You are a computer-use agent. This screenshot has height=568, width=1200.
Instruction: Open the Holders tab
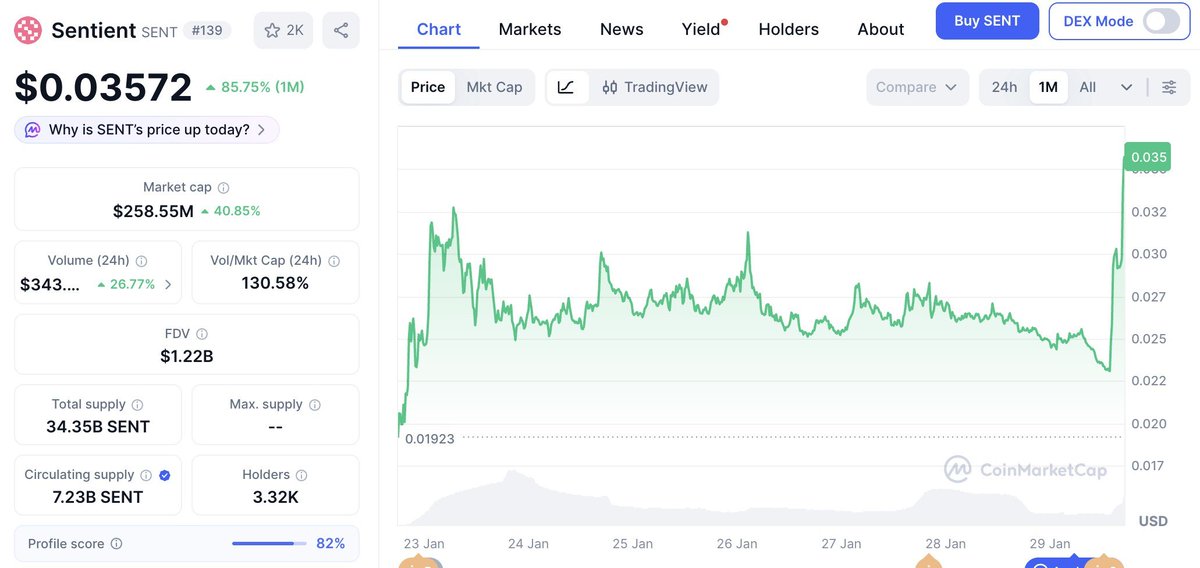[789, 29]
